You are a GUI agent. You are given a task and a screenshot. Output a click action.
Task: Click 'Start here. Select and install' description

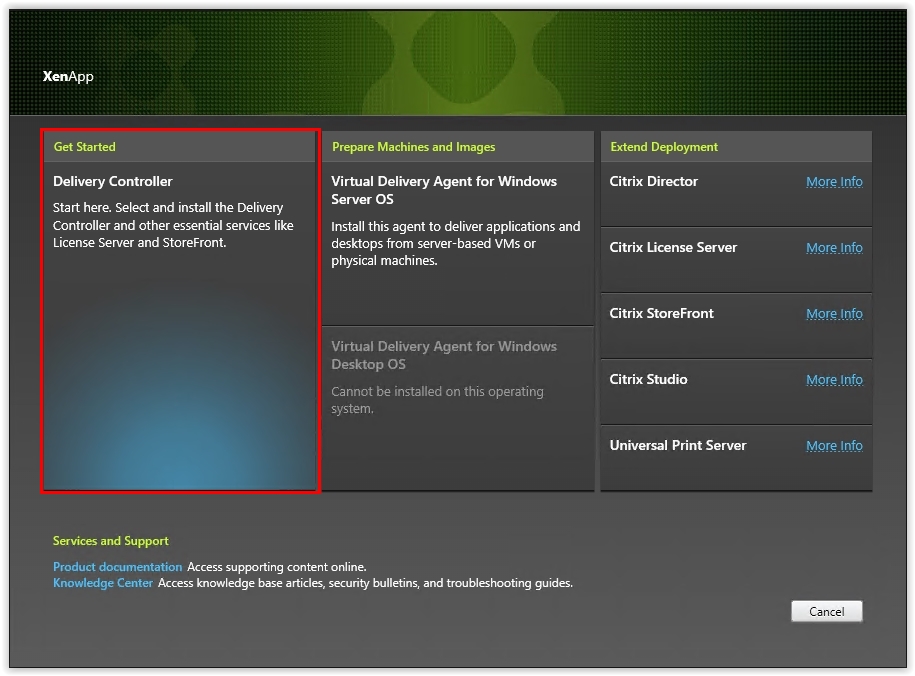173,225
